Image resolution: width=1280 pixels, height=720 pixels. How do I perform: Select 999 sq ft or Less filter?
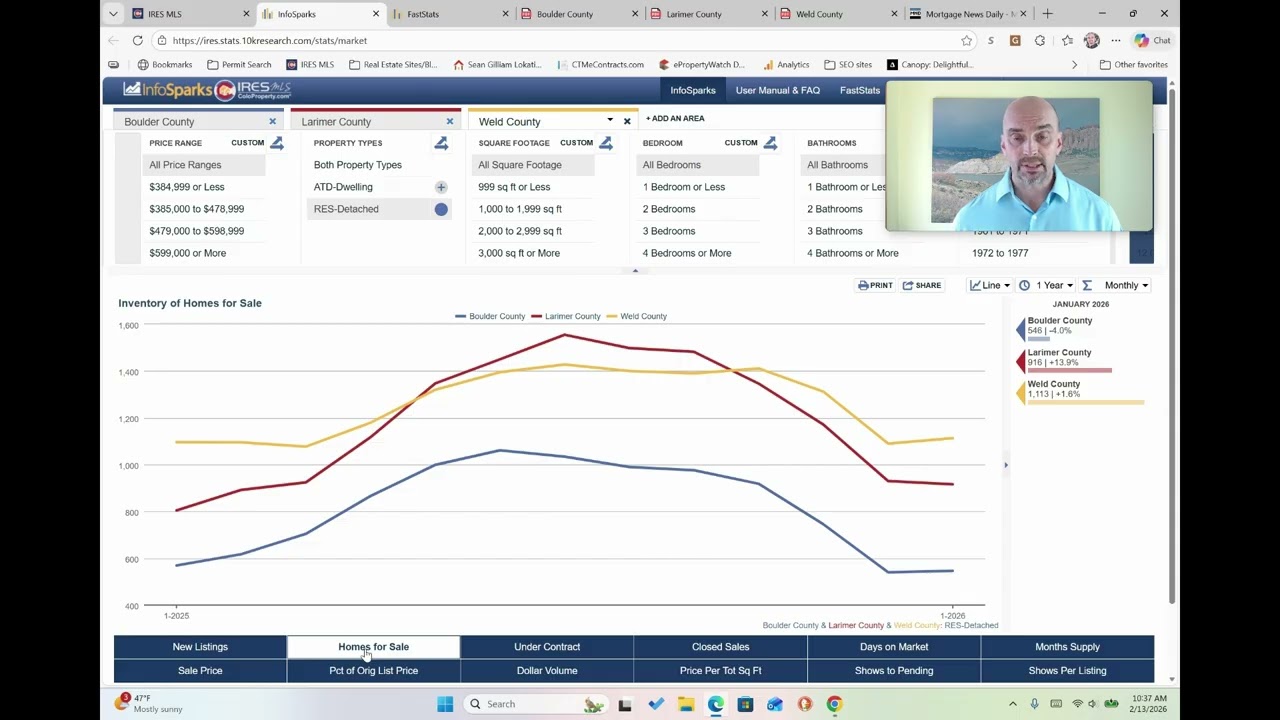point(514,187)
